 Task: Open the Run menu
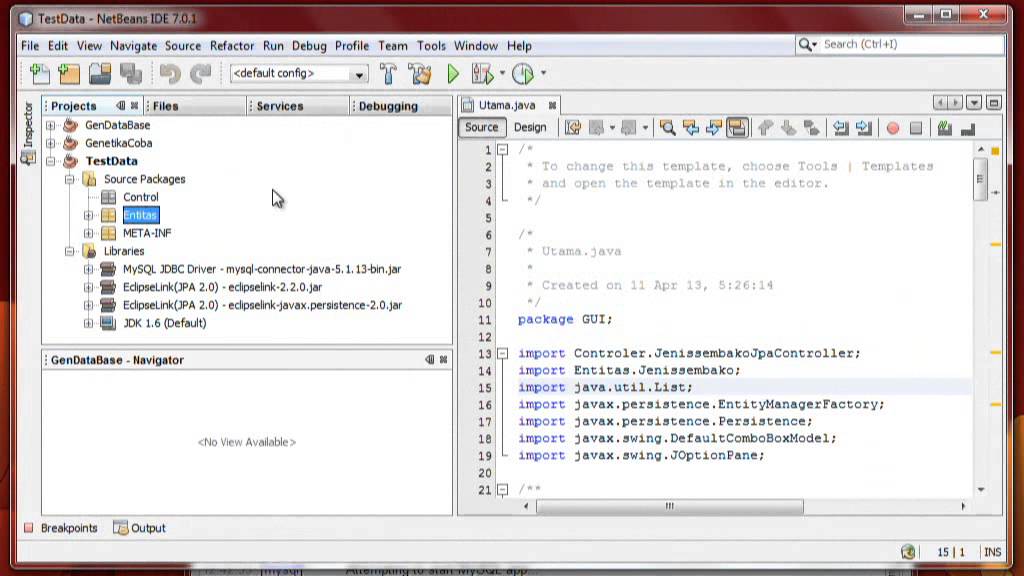[273, 46]
